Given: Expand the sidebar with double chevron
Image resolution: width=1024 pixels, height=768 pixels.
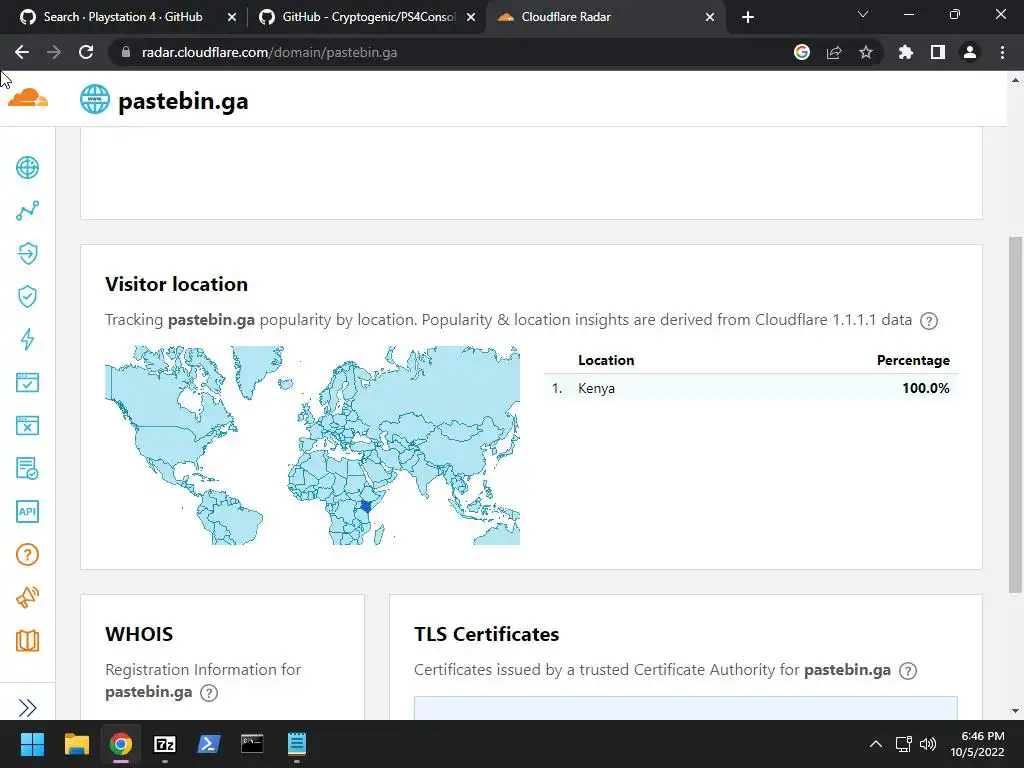Looking at the screenshot, I should point(27,708).
